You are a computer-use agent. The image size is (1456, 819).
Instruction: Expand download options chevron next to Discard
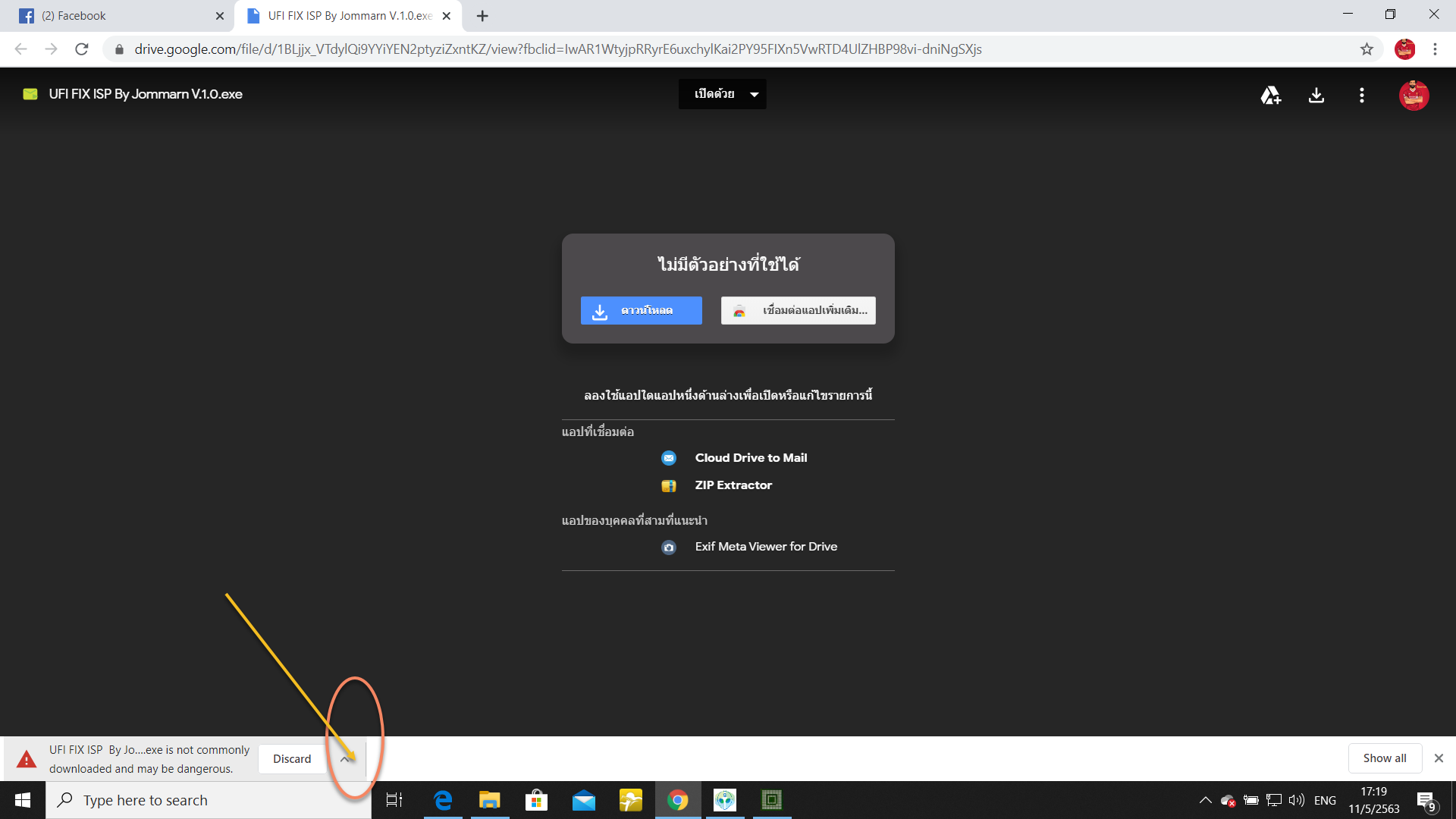pos(346,759)
